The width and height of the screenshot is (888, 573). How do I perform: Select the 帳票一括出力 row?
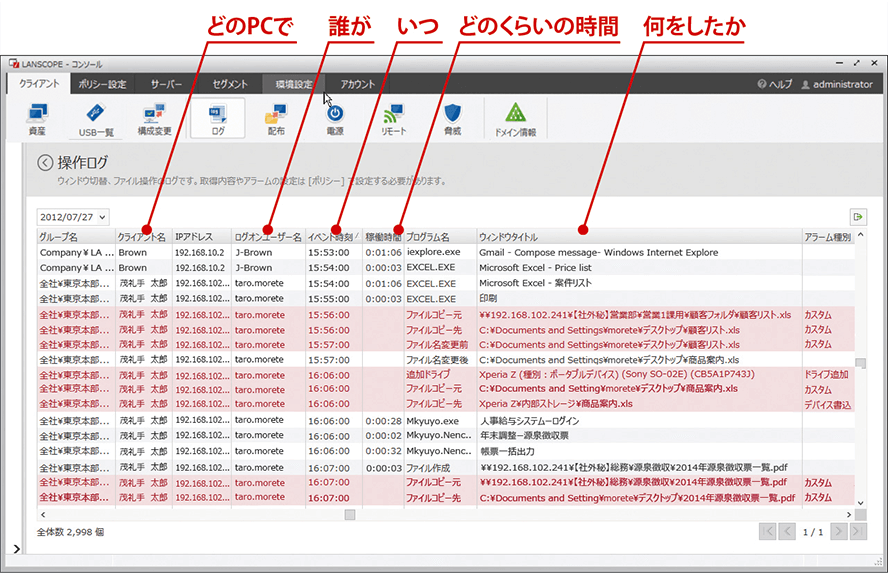(x=446, y=451)
